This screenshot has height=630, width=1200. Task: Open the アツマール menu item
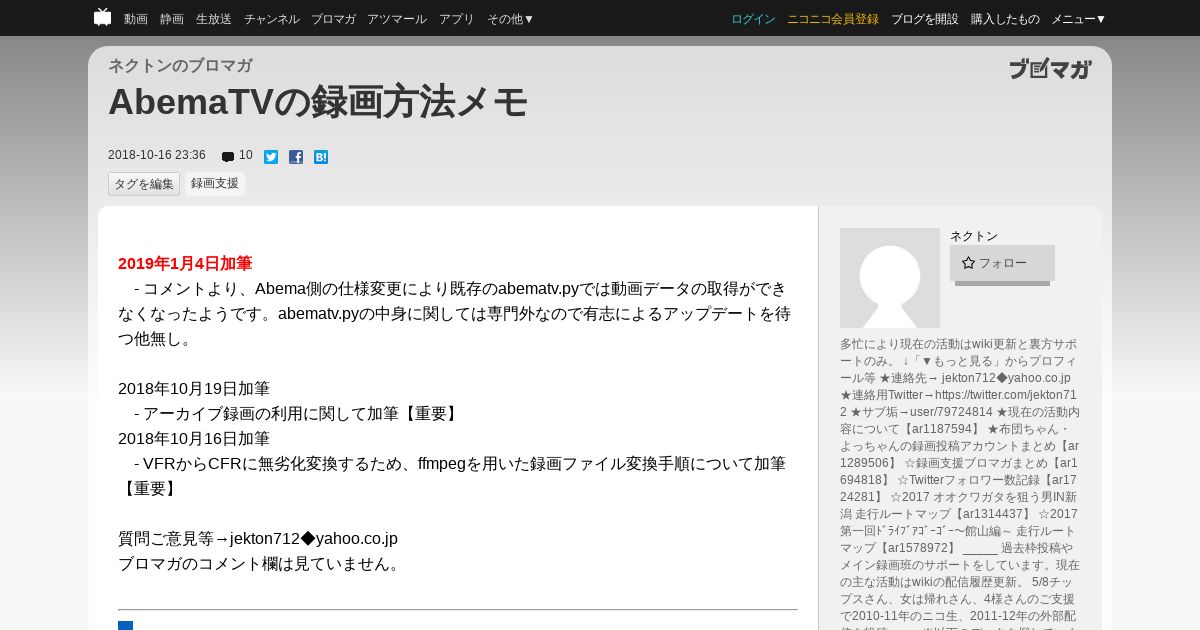point(397,19)
